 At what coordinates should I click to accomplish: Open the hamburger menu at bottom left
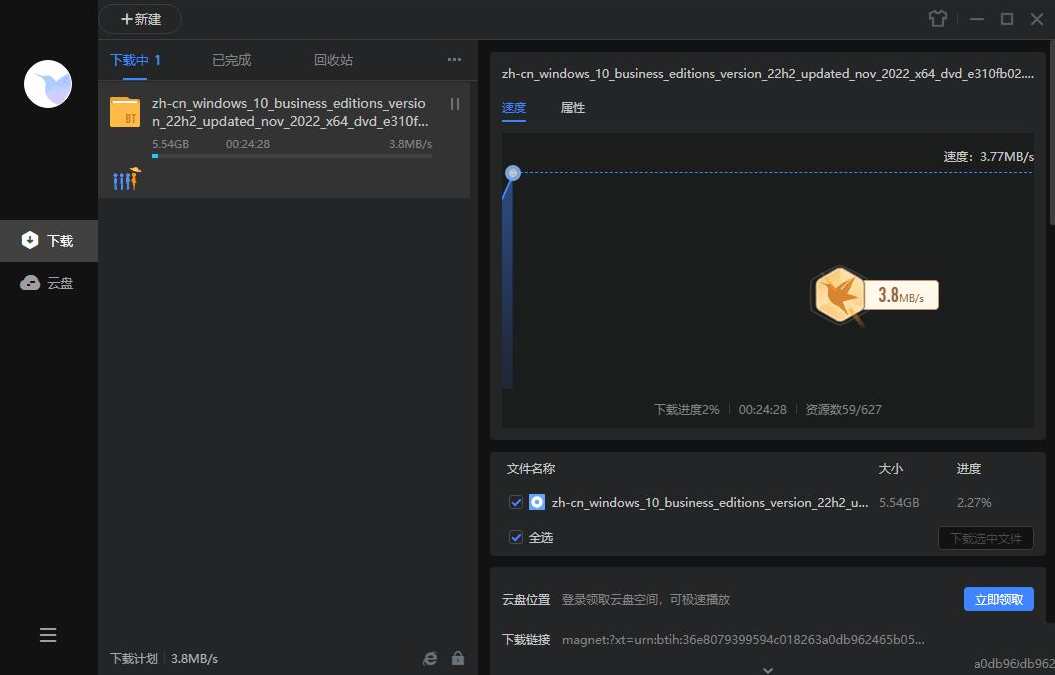pyautogui.click(x=47, y=635)
